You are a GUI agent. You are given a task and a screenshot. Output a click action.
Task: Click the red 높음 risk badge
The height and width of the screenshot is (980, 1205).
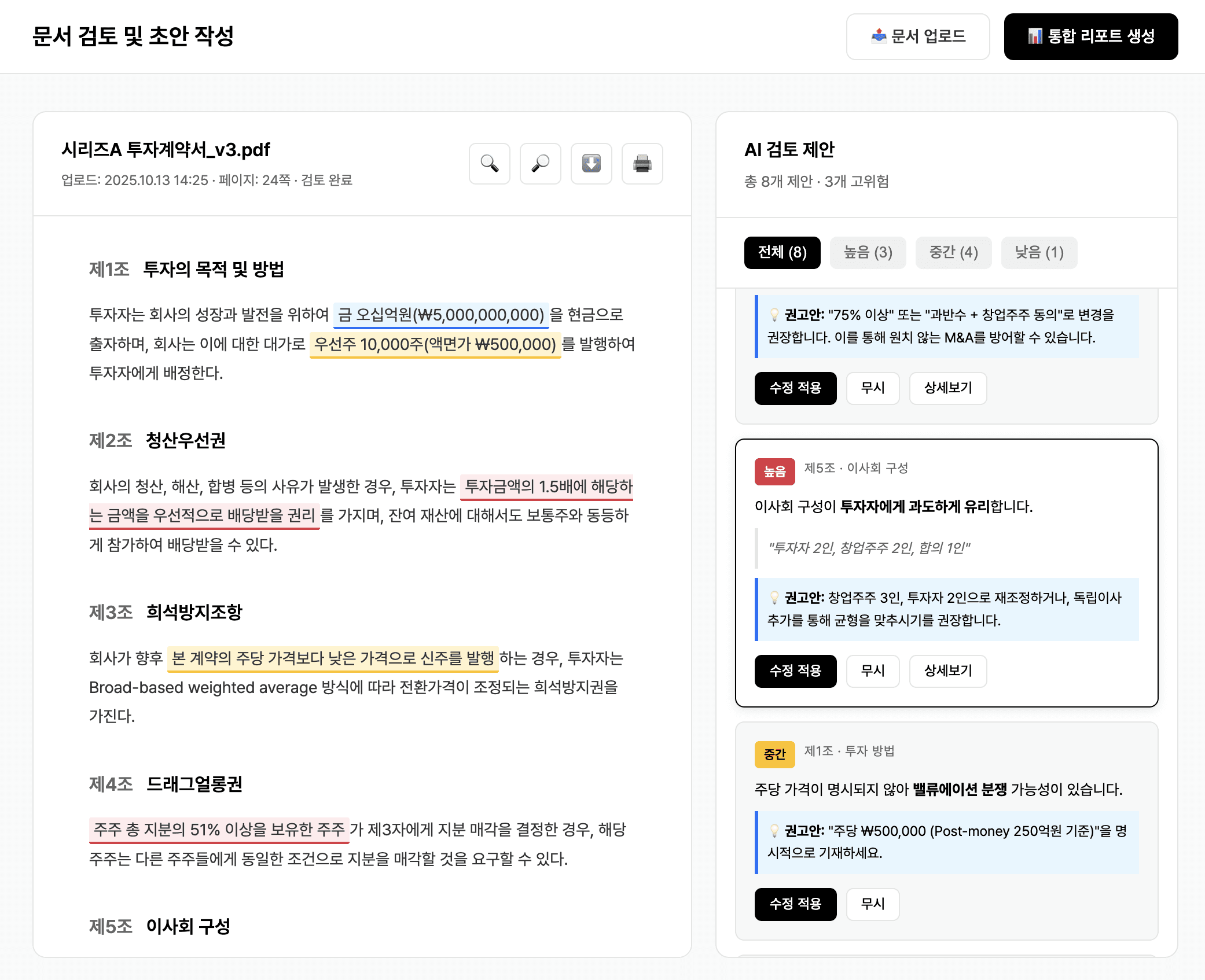point(774,471)
